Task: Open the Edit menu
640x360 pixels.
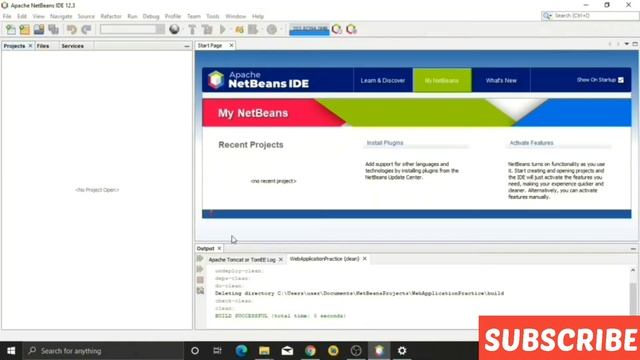Action: click(x=22, y=16)
